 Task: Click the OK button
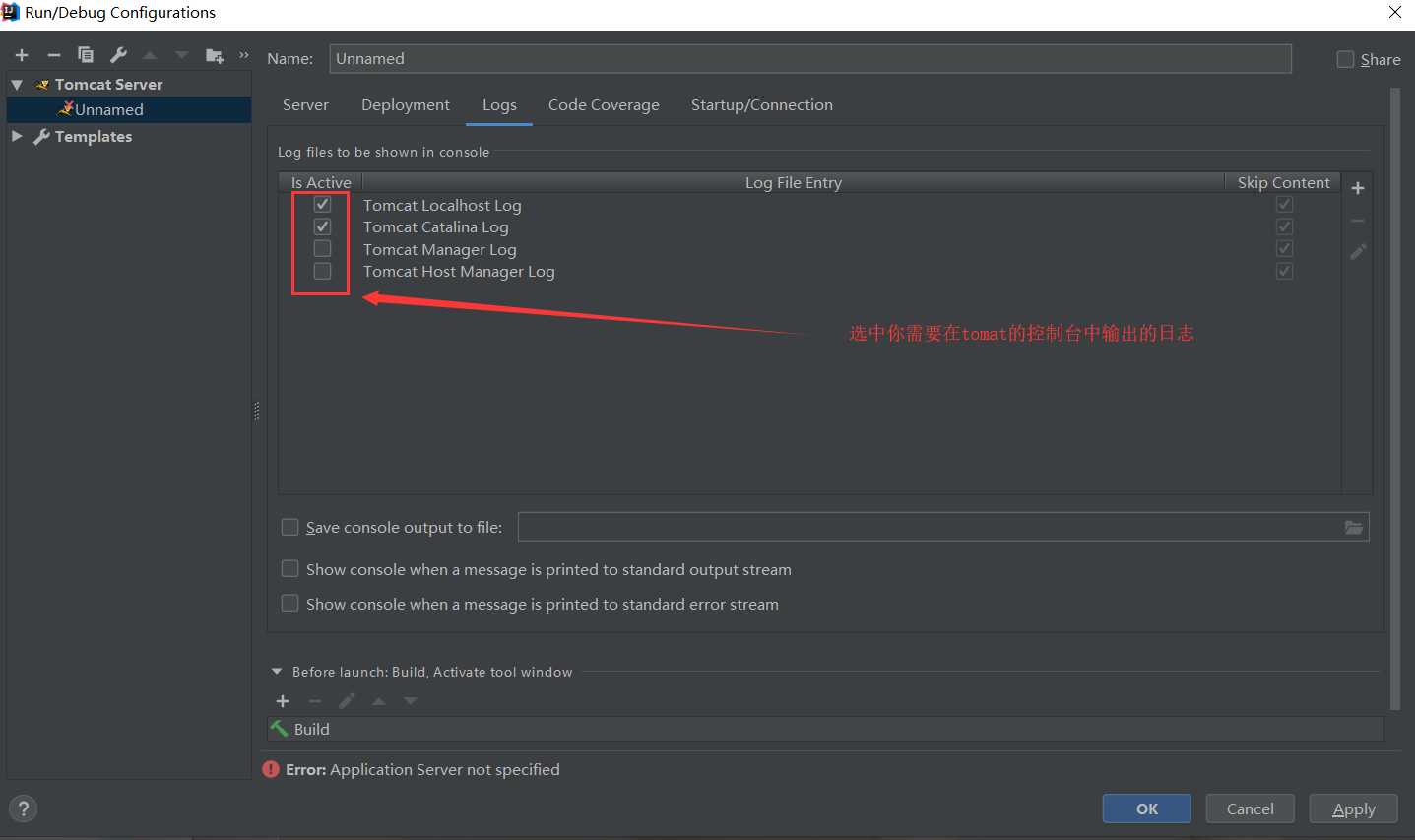1147,808
